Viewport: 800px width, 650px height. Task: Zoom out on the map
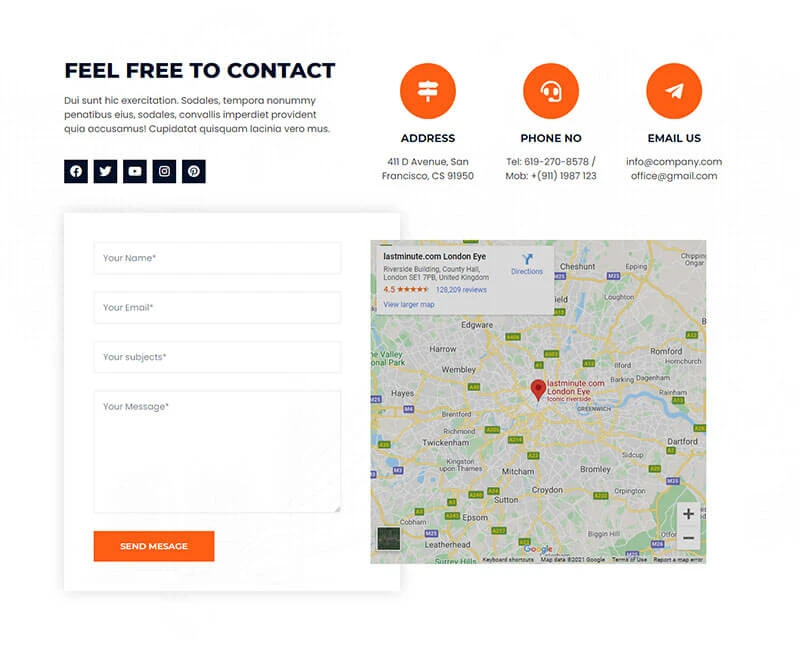(x=688, y=538)
